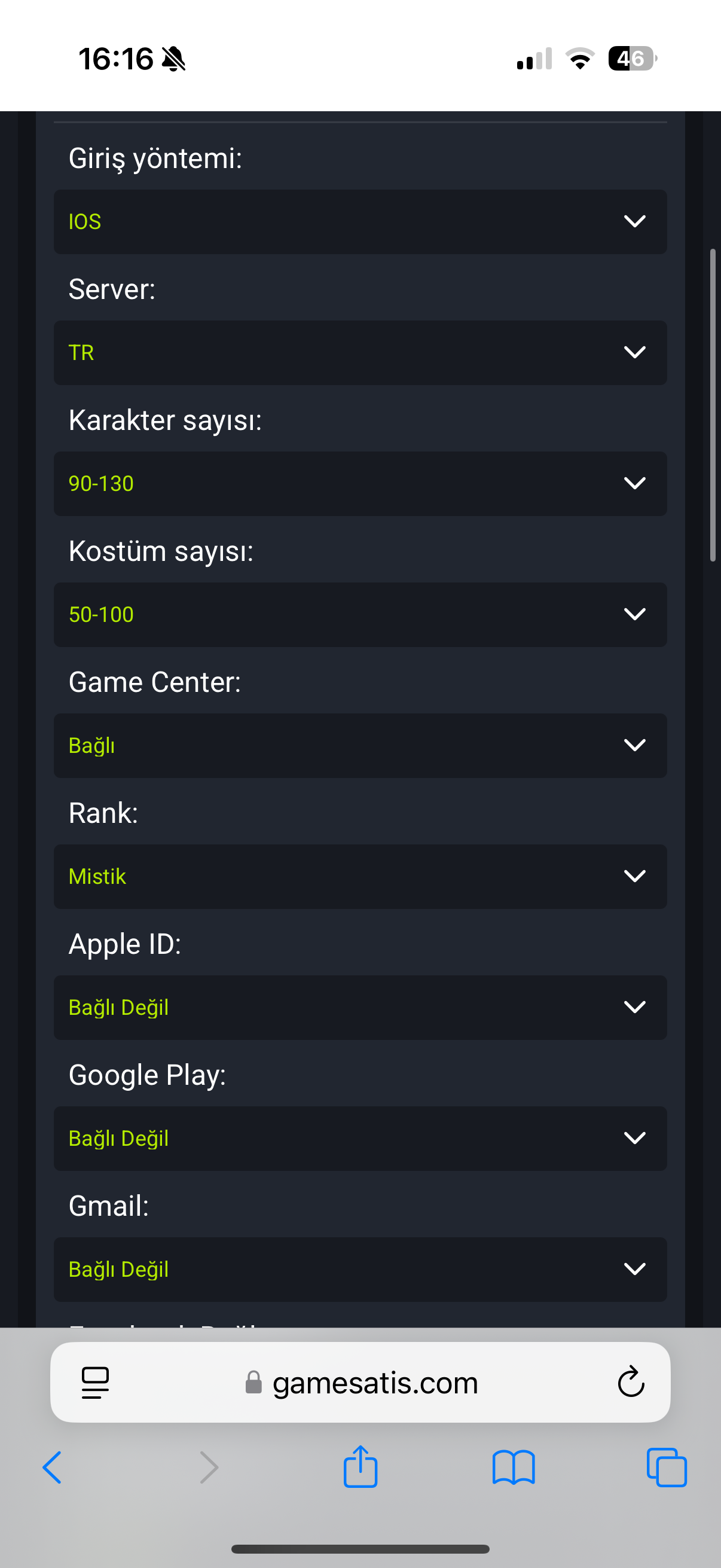Tap the lock icon beside gamesatis.com
This screenshot has width=721, height=1568.
(253, 1383)
